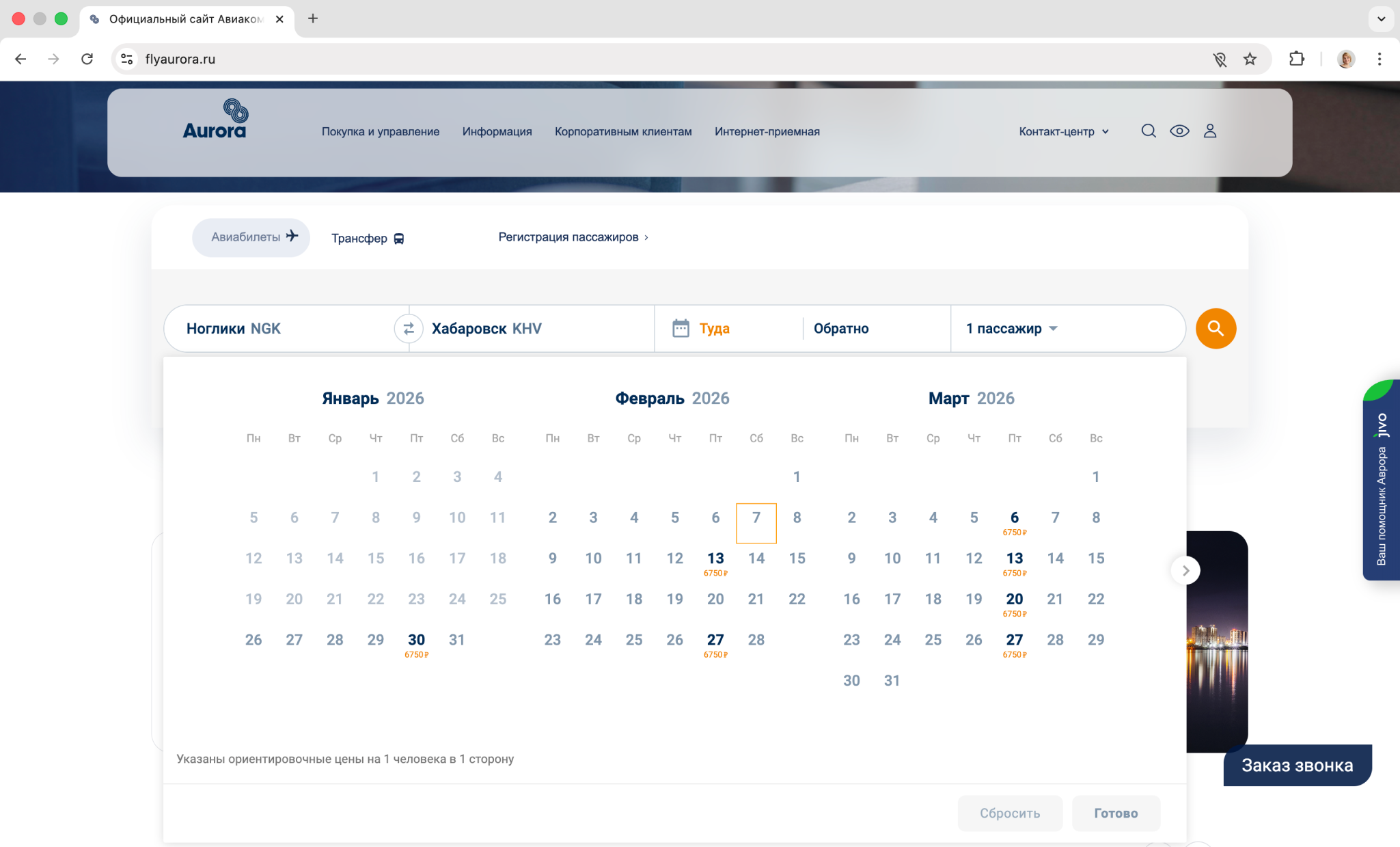Click the orange search flights button
This screenshot has width=1400, height=847.
(x=1216, y=328)
